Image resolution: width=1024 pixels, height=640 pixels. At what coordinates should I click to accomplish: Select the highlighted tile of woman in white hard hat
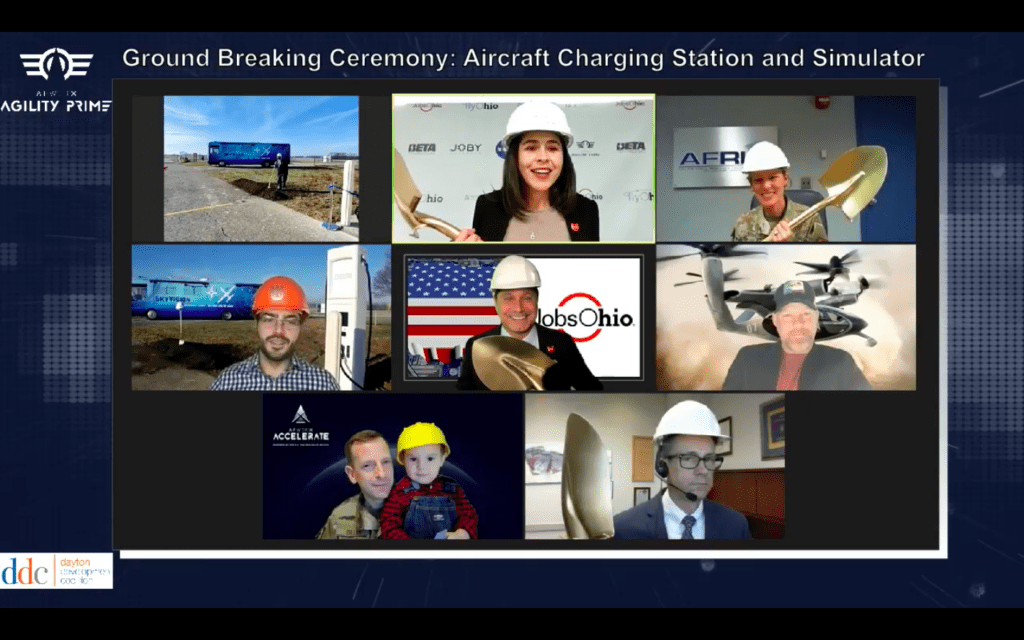coord(524,168)
